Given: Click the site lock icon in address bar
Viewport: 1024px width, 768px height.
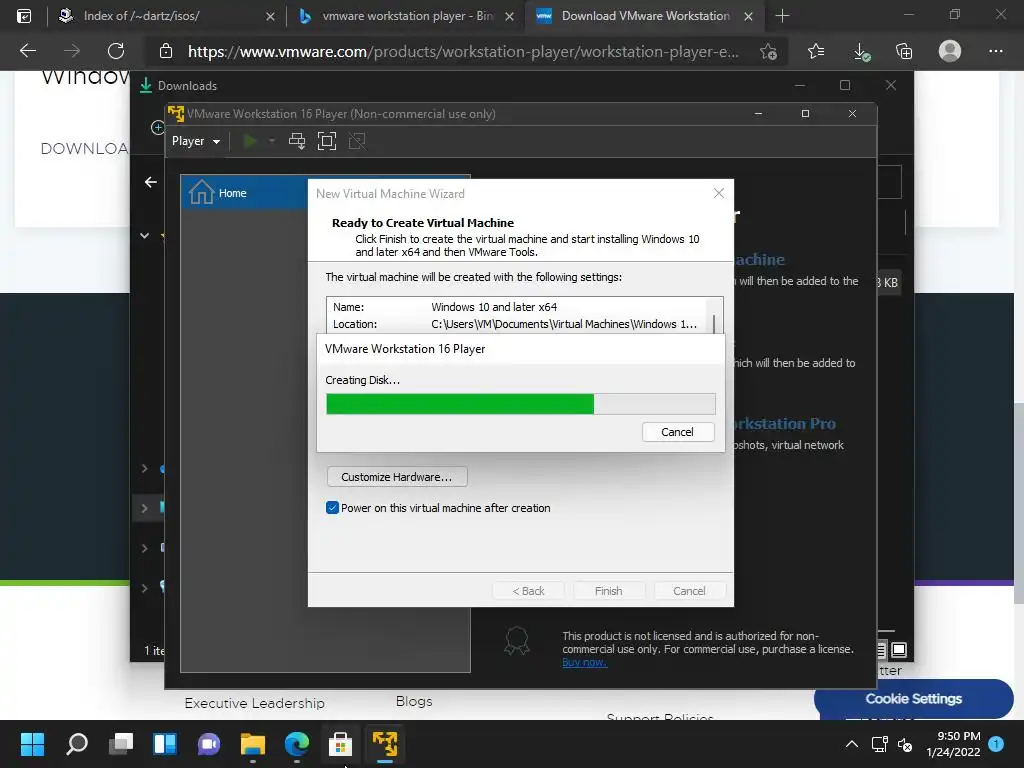Looking at the screenshot, I should tap(166, 51).
